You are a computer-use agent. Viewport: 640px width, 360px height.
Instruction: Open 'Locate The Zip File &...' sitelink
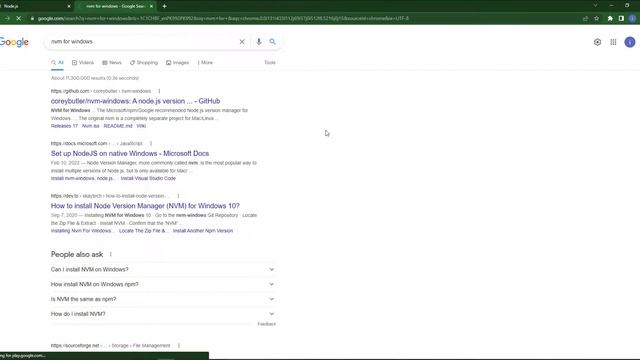pyautogui.click(x=143, y=231)
